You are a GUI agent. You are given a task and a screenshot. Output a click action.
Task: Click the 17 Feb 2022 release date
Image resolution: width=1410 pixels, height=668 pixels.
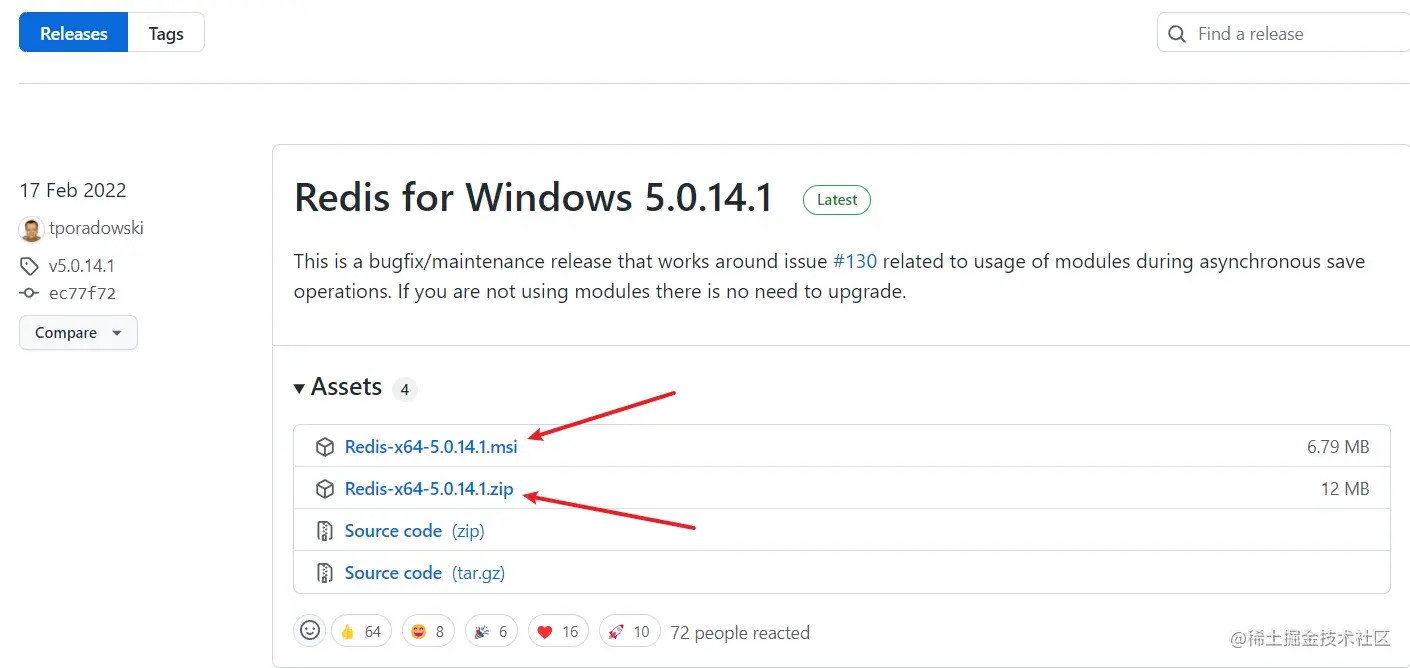coord(73,190)
